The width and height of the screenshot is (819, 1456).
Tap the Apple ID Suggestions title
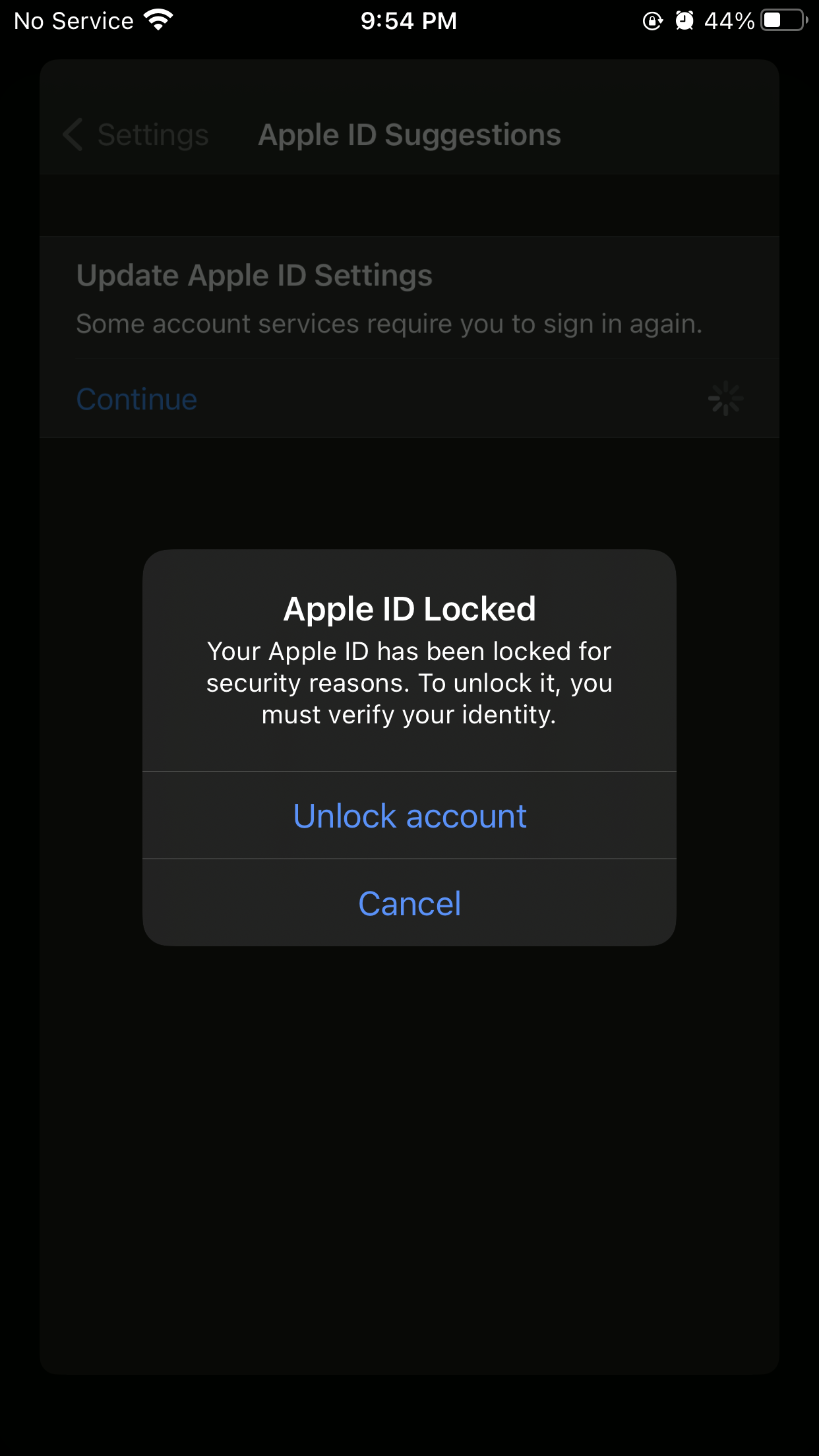[409, 135]
